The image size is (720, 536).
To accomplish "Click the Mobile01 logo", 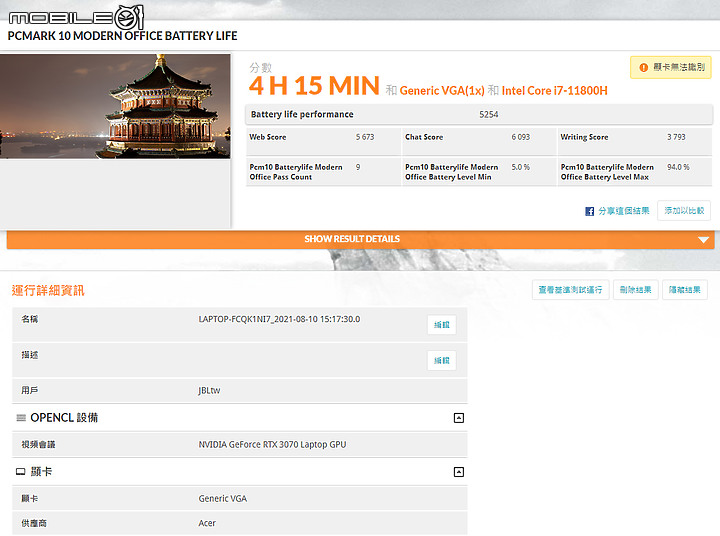I will (76, 17).
